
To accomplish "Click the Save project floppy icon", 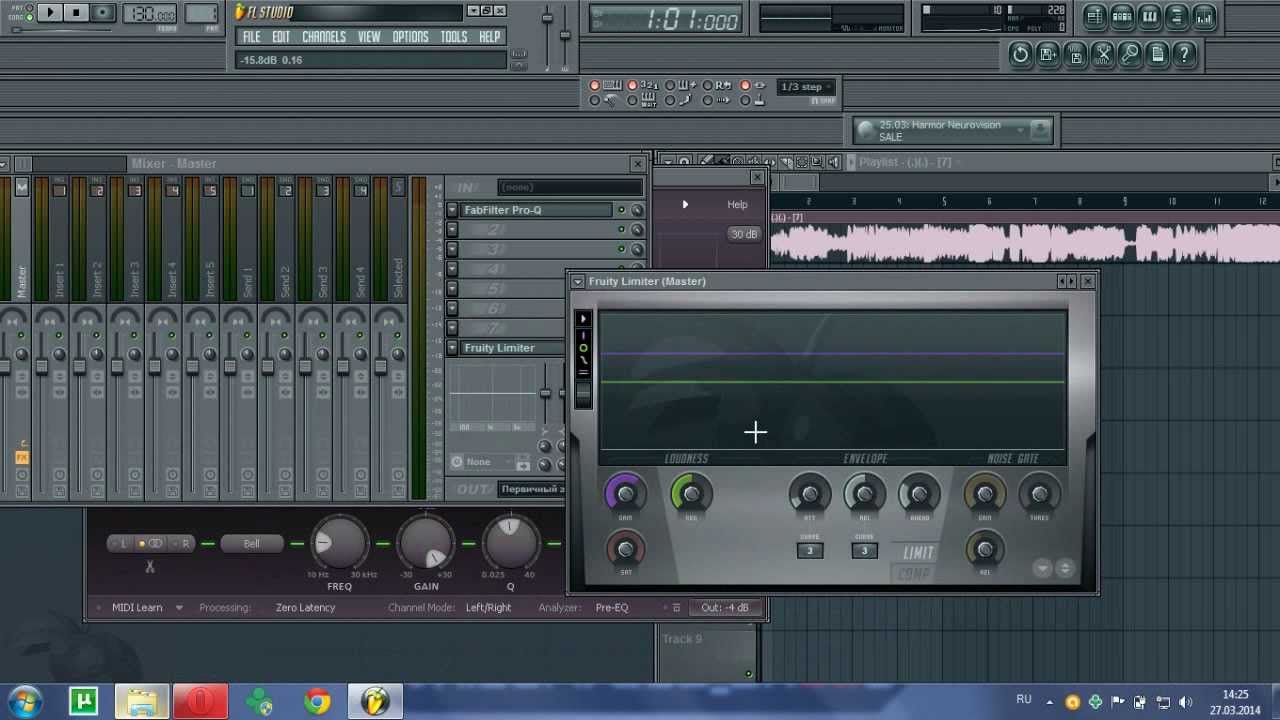I will pos(1075,54).
